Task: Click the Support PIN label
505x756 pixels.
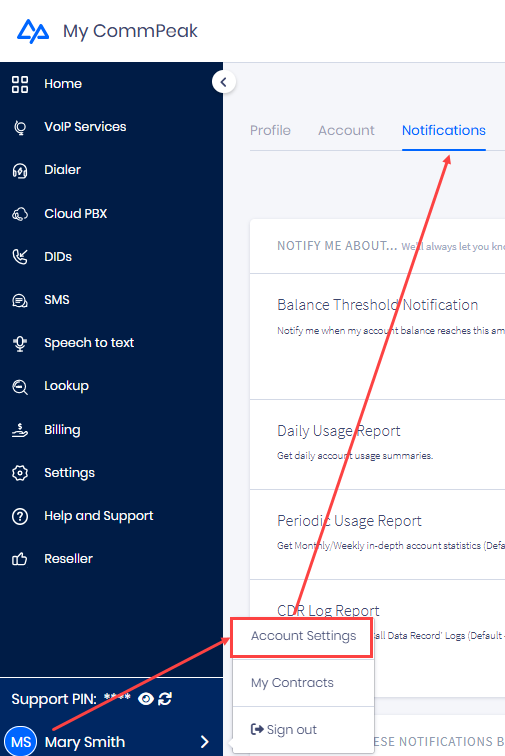Action: click(x=54, y=699)
